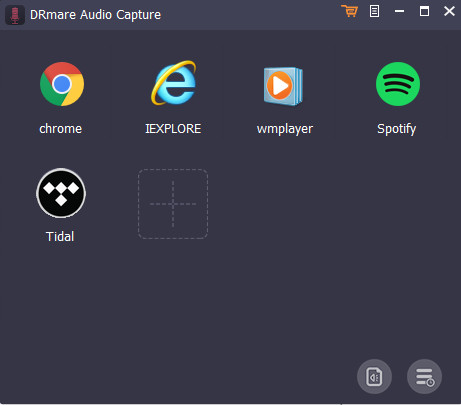Show the capture history list button

pos(424,377)
